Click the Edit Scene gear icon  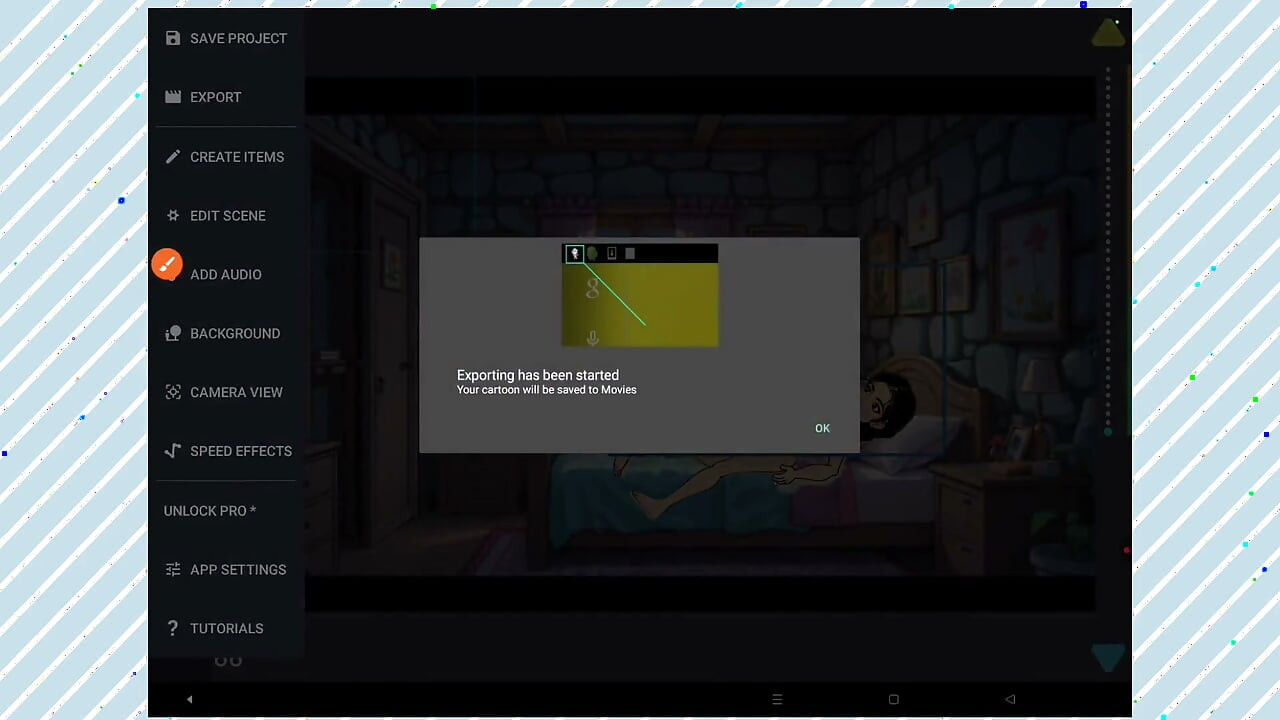coord(173,215)
